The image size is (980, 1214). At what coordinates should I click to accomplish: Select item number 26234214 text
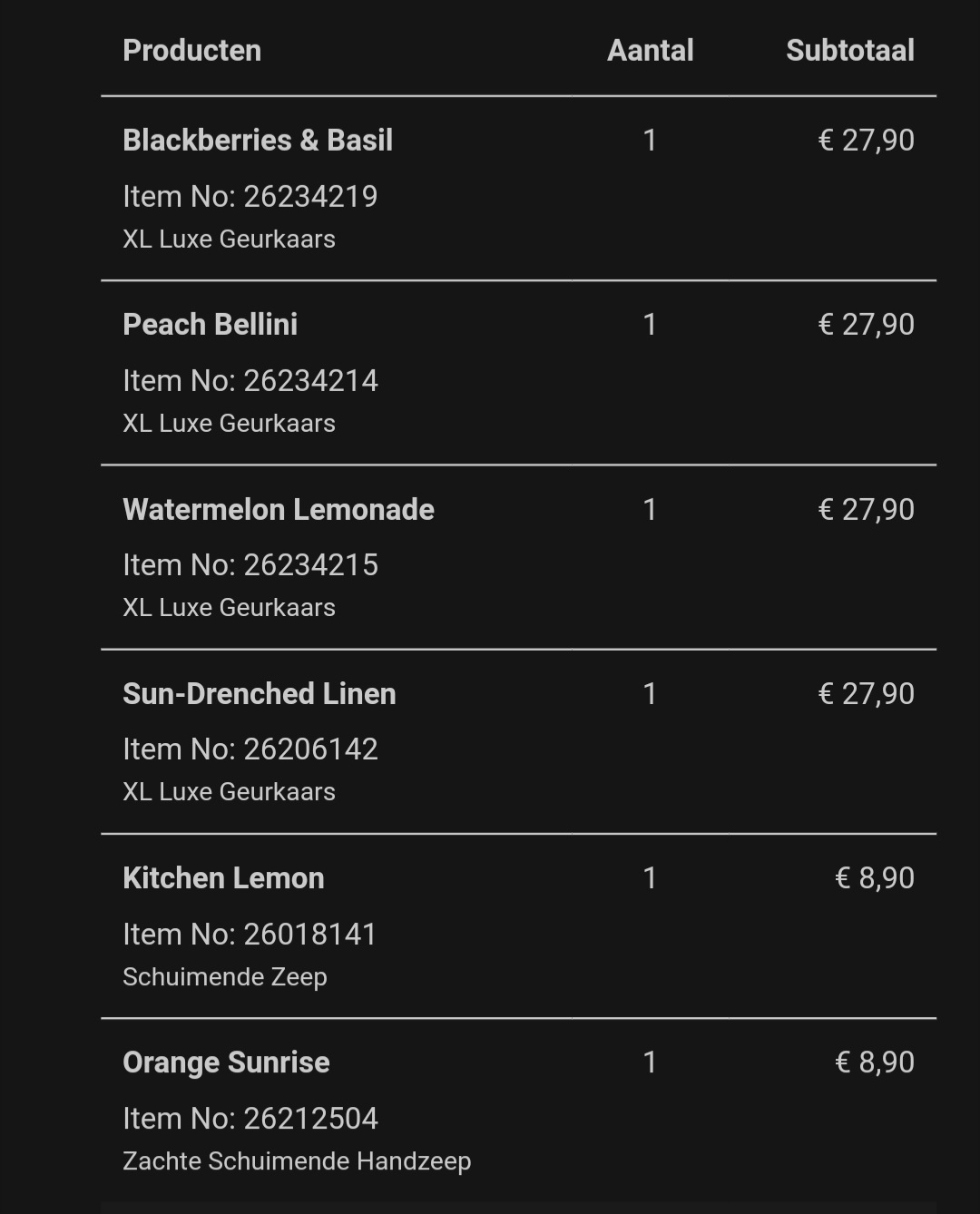pyautogui.click(x=250, y=380)
